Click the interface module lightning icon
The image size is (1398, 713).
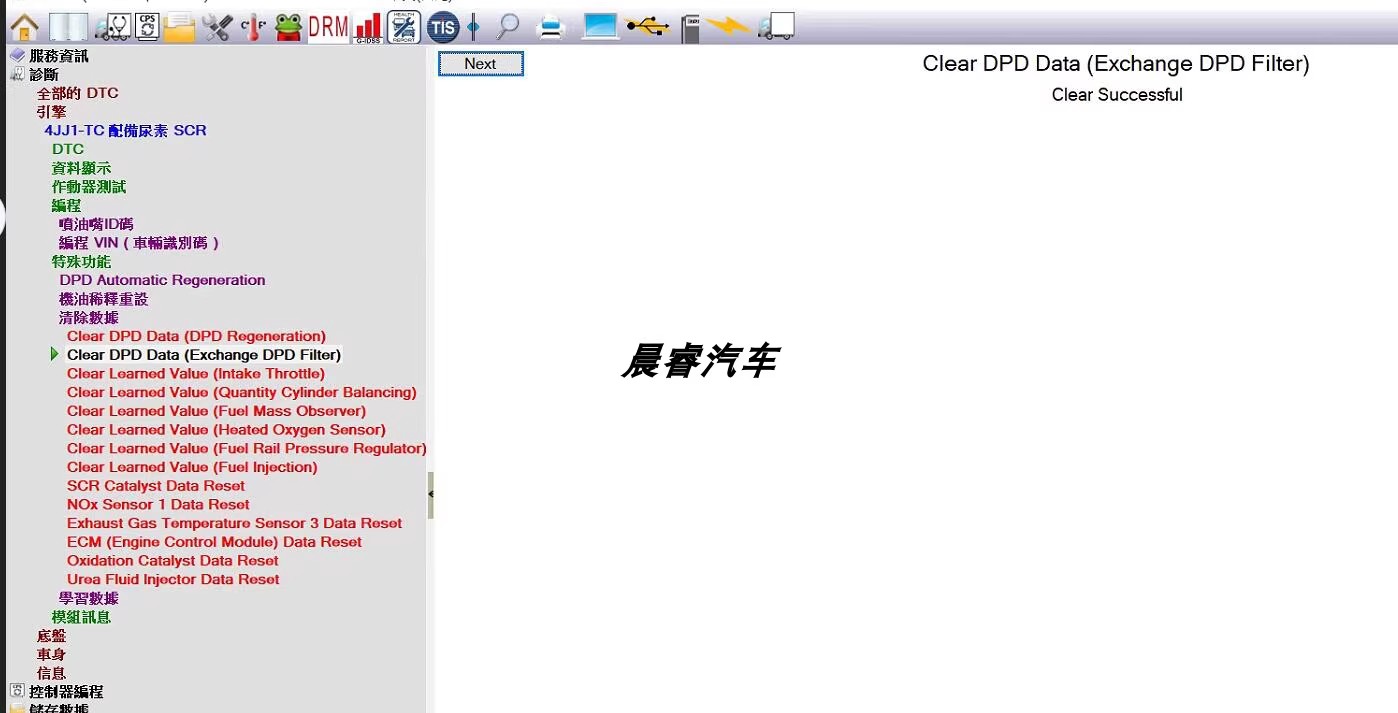click(727, 25)
